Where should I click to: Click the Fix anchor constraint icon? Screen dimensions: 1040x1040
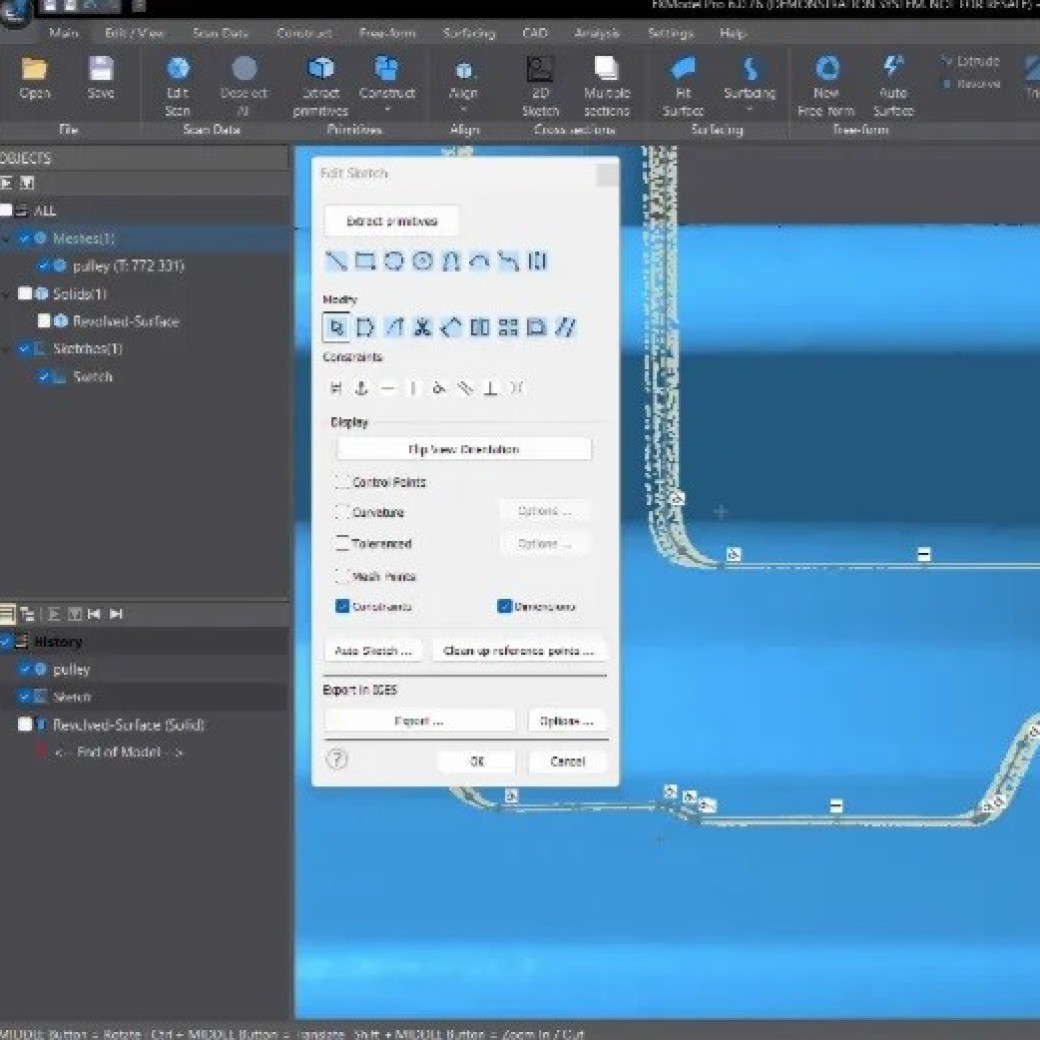click(362, 388)
